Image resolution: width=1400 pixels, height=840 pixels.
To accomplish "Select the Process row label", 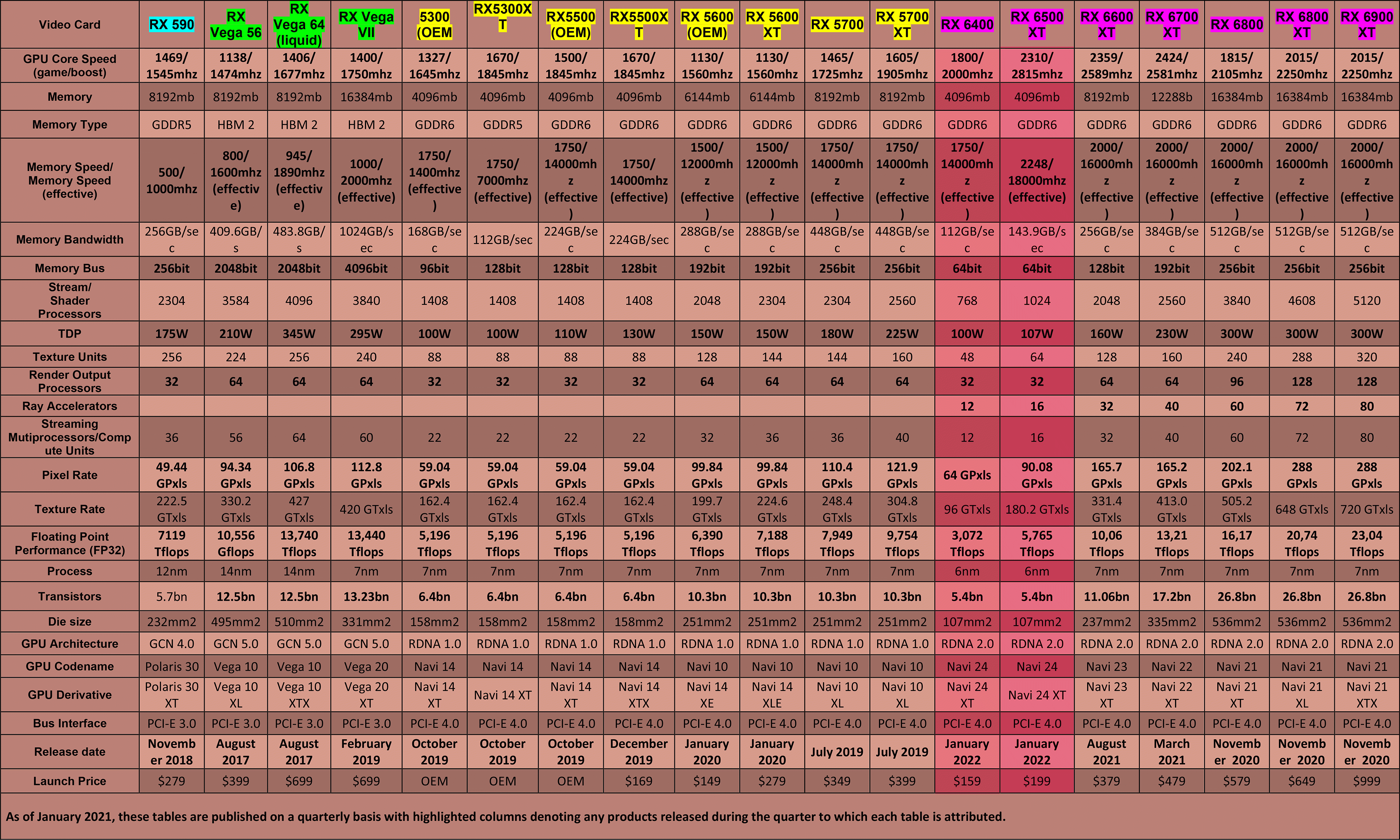I will 70,571.
